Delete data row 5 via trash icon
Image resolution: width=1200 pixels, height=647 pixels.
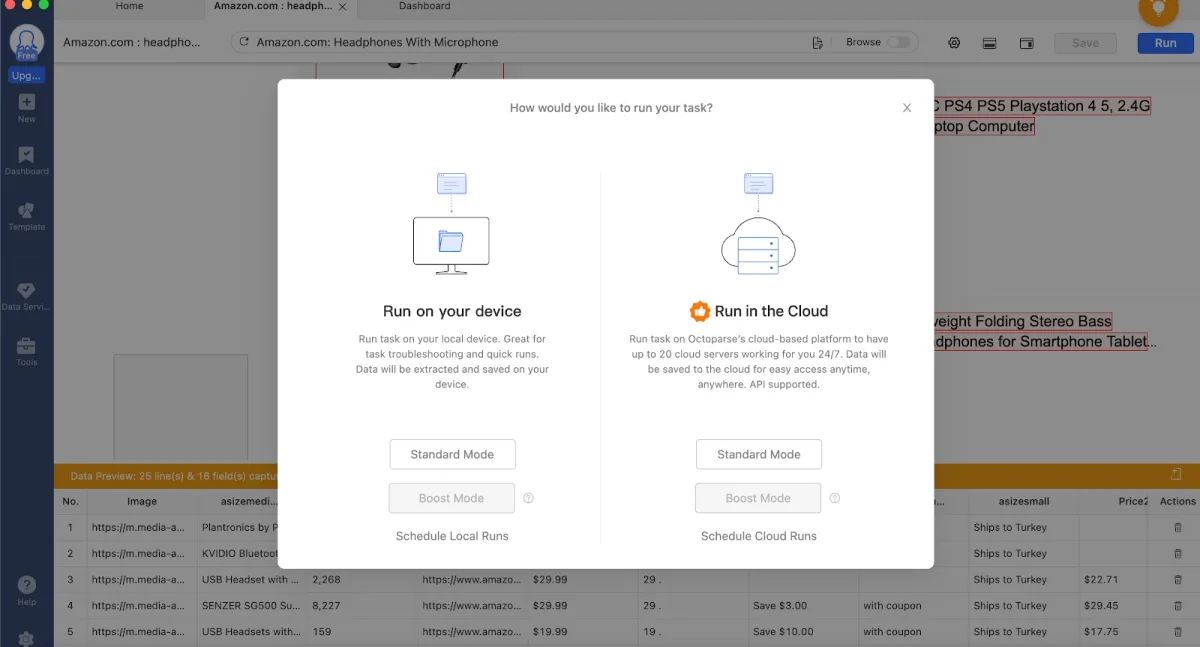click(1178, 631)
